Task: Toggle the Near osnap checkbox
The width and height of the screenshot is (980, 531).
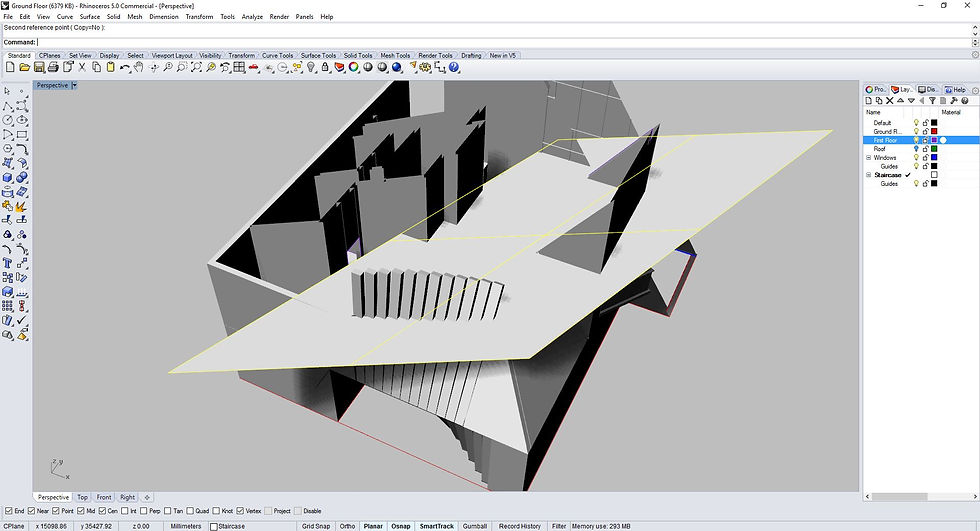Action: (x=32, y=511)
